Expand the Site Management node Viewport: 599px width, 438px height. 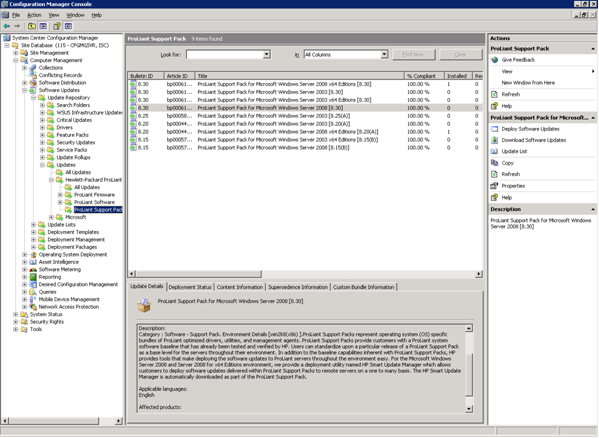tap(16, 53)
